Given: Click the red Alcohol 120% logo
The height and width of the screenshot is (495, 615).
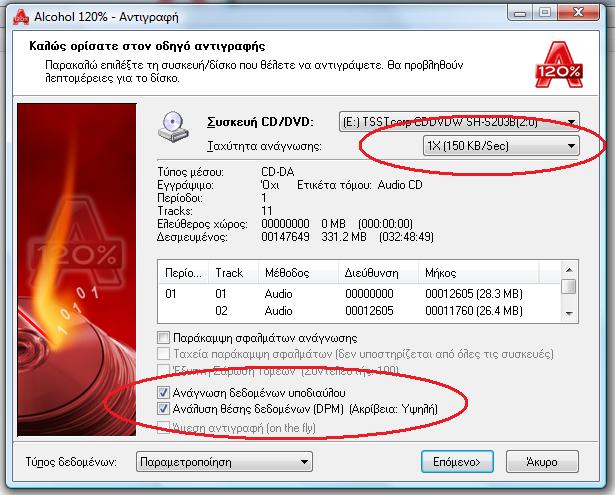Looking at the screenshot, I should 559,65.
